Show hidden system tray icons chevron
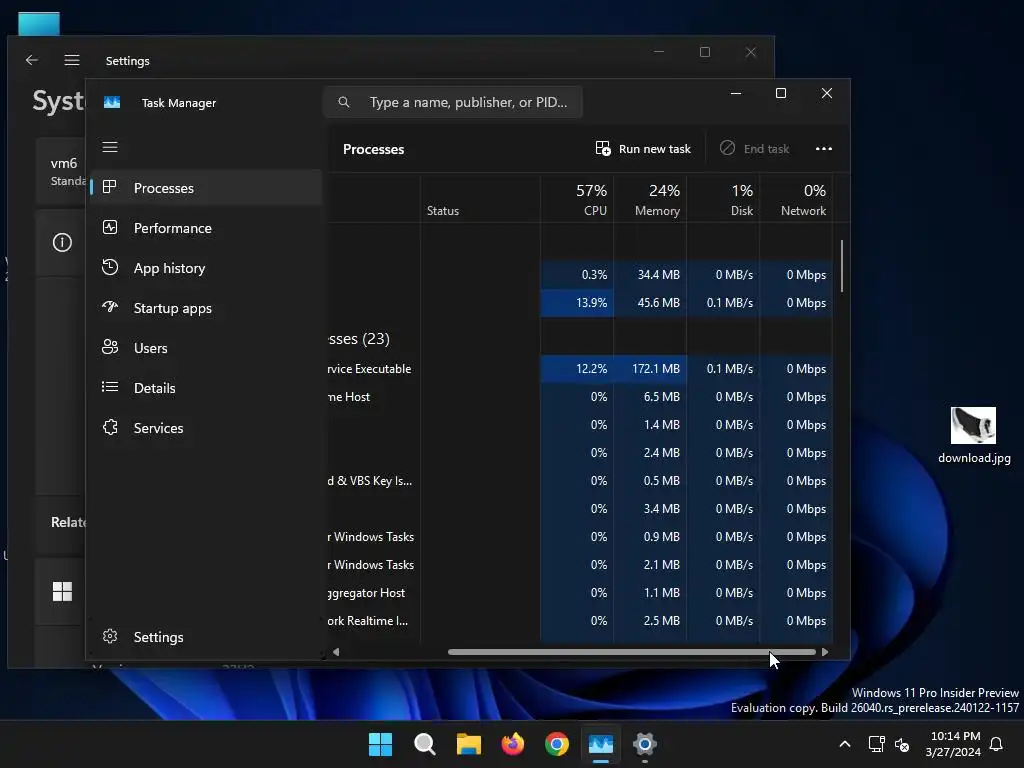Screen dimensions: 1024x768 (x=844, y=744)
